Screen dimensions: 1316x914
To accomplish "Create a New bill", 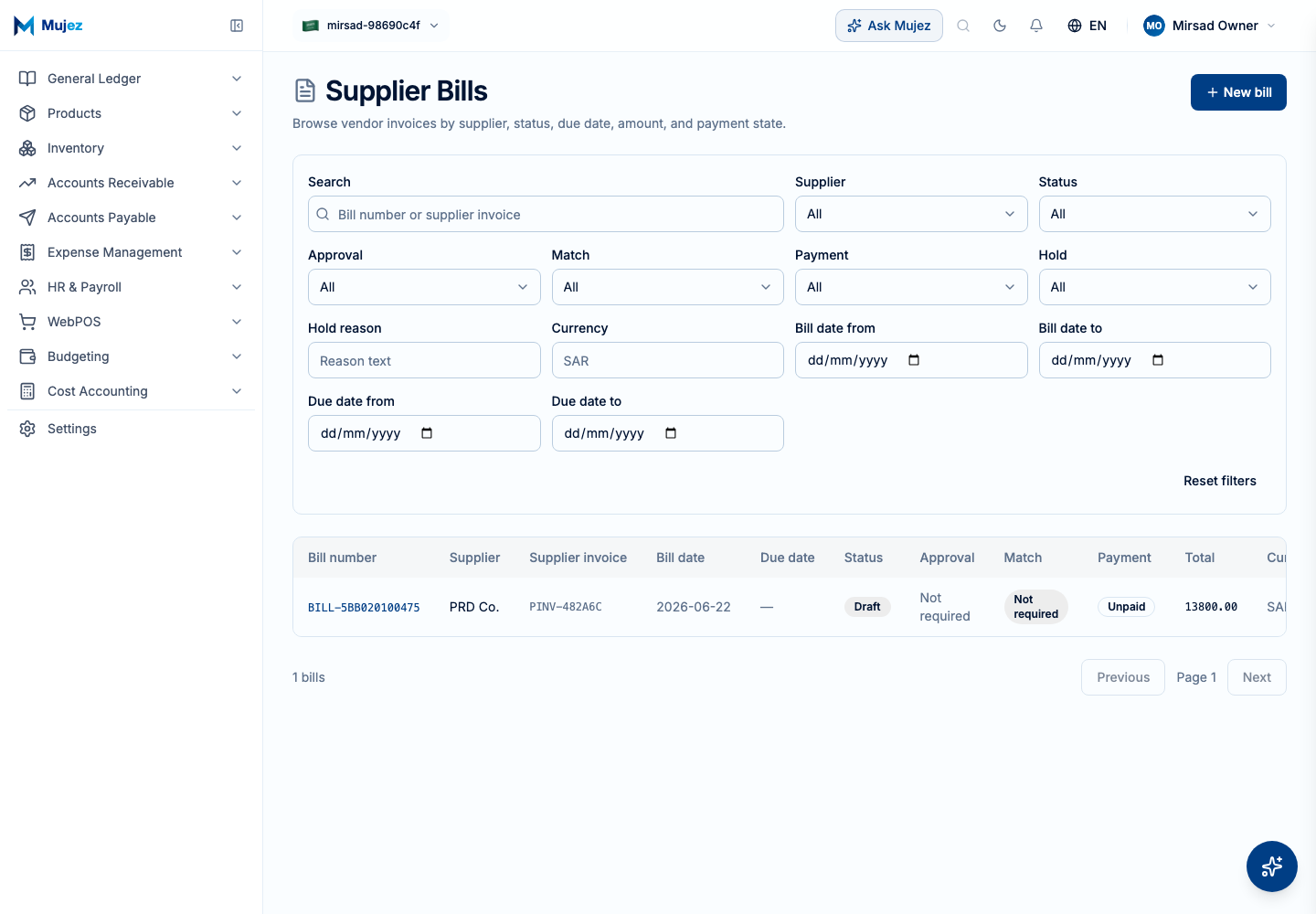I will [x=1238, y=92].
